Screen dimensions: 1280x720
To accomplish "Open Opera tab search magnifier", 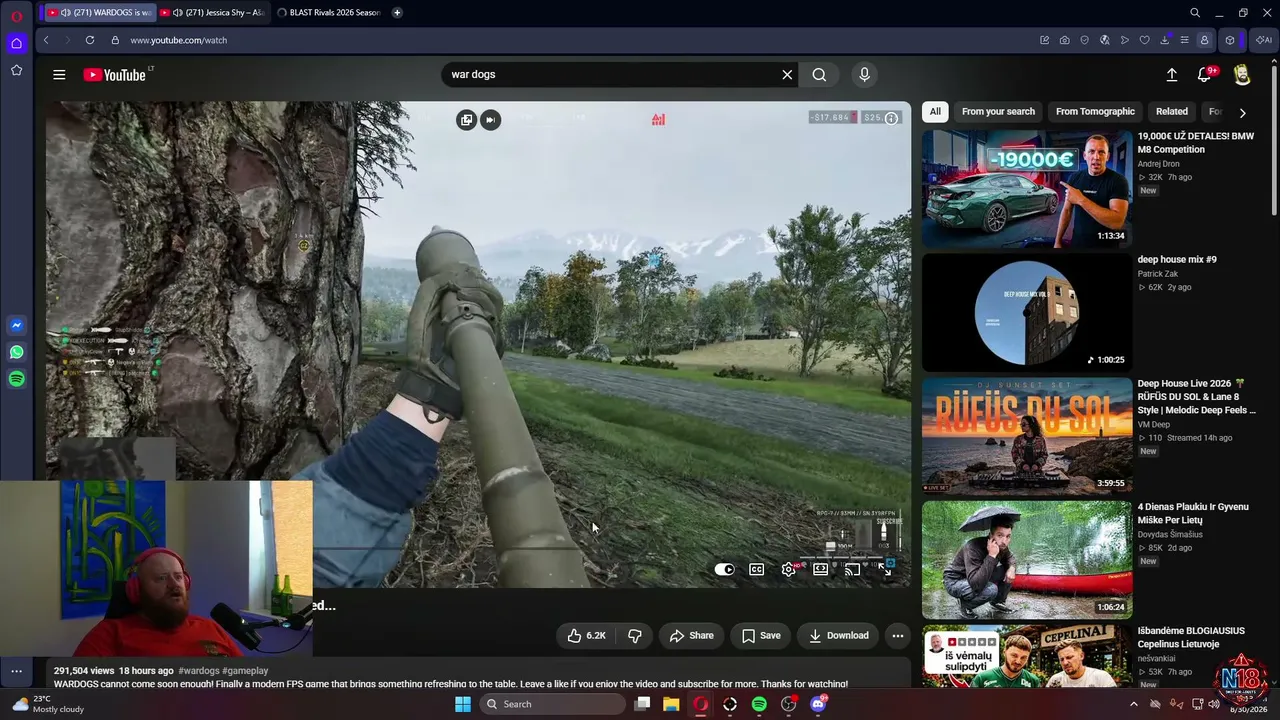I will [x=1195, y=13].
